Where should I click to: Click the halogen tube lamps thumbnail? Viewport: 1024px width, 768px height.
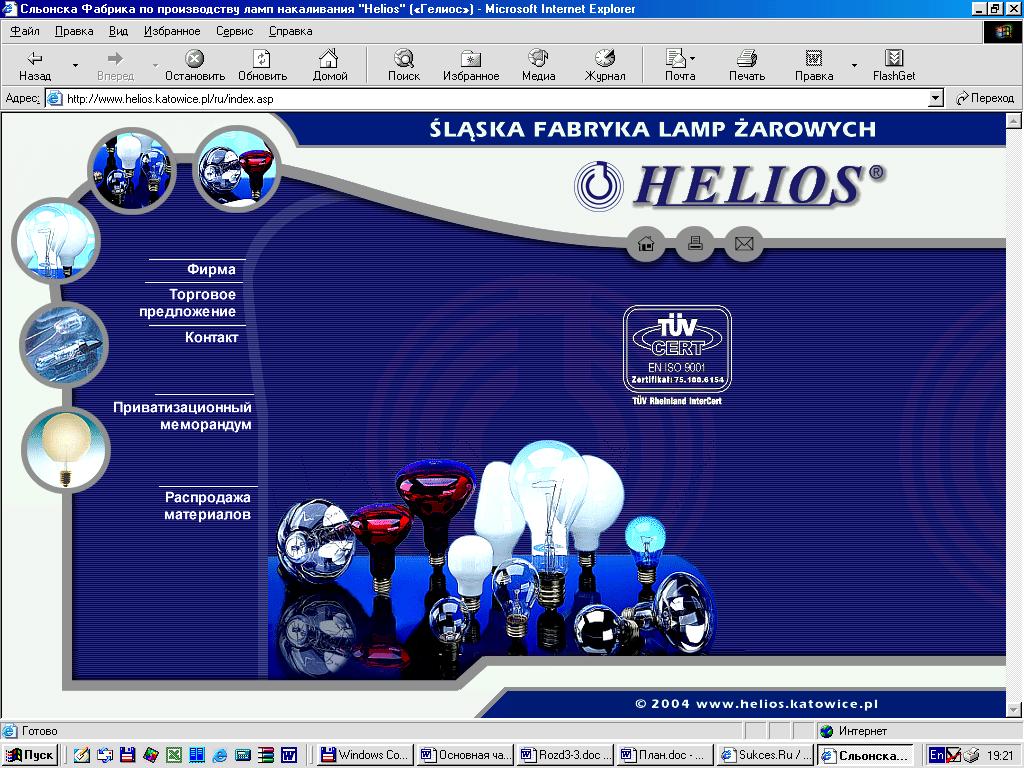63,344
